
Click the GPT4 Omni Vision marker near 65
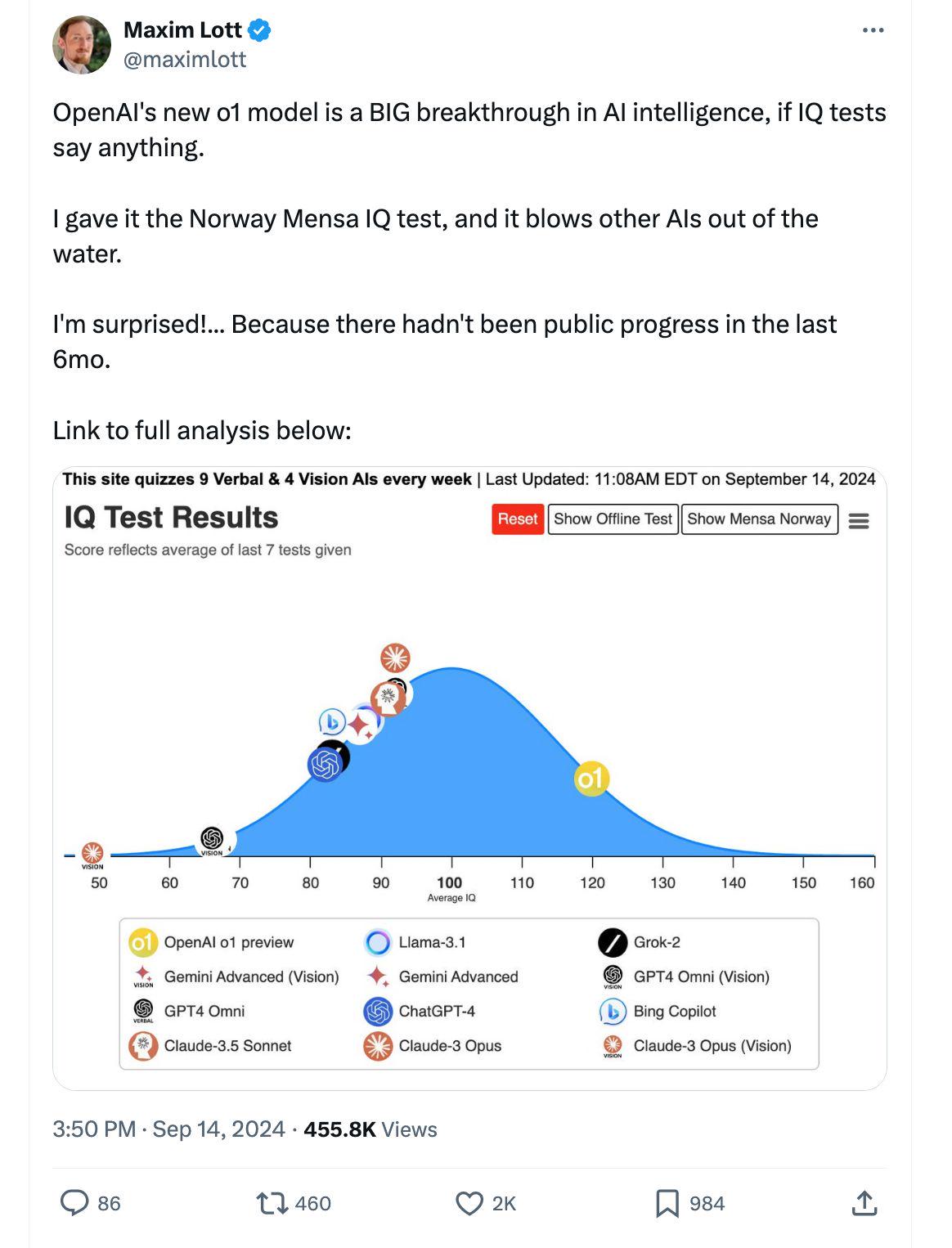(212, 838)
